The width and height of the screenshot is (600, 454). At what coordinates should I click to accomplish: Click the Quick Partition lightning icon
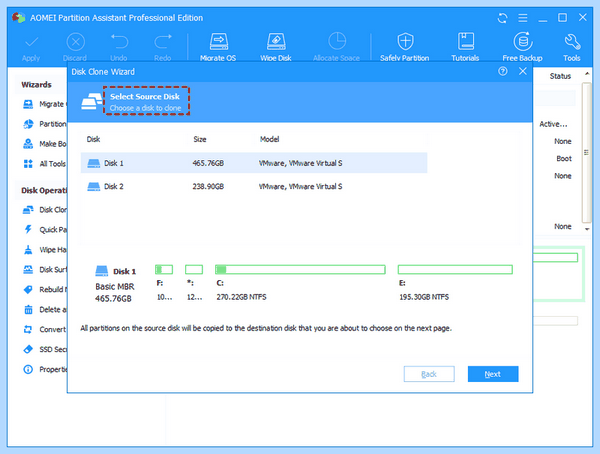[x=28, y=230]
